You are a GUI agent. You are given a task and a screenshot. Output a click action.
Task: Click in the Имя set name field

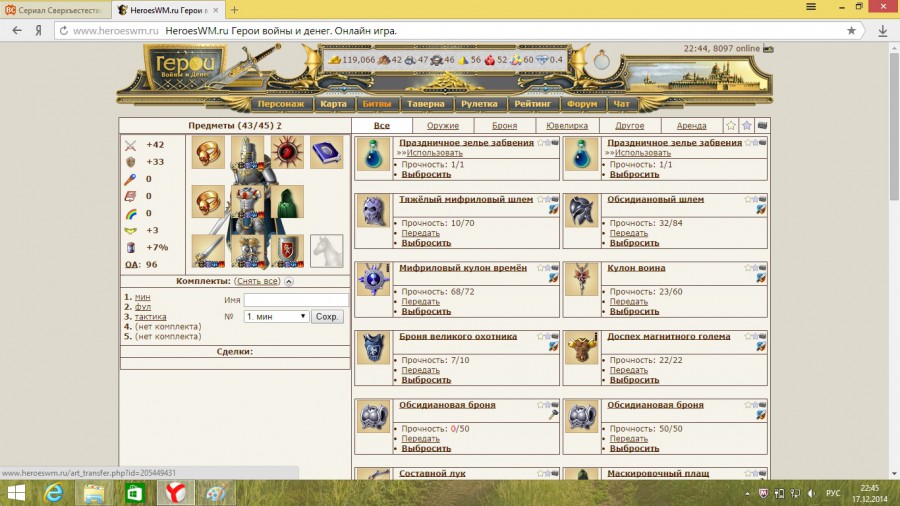tap(296, 300)
